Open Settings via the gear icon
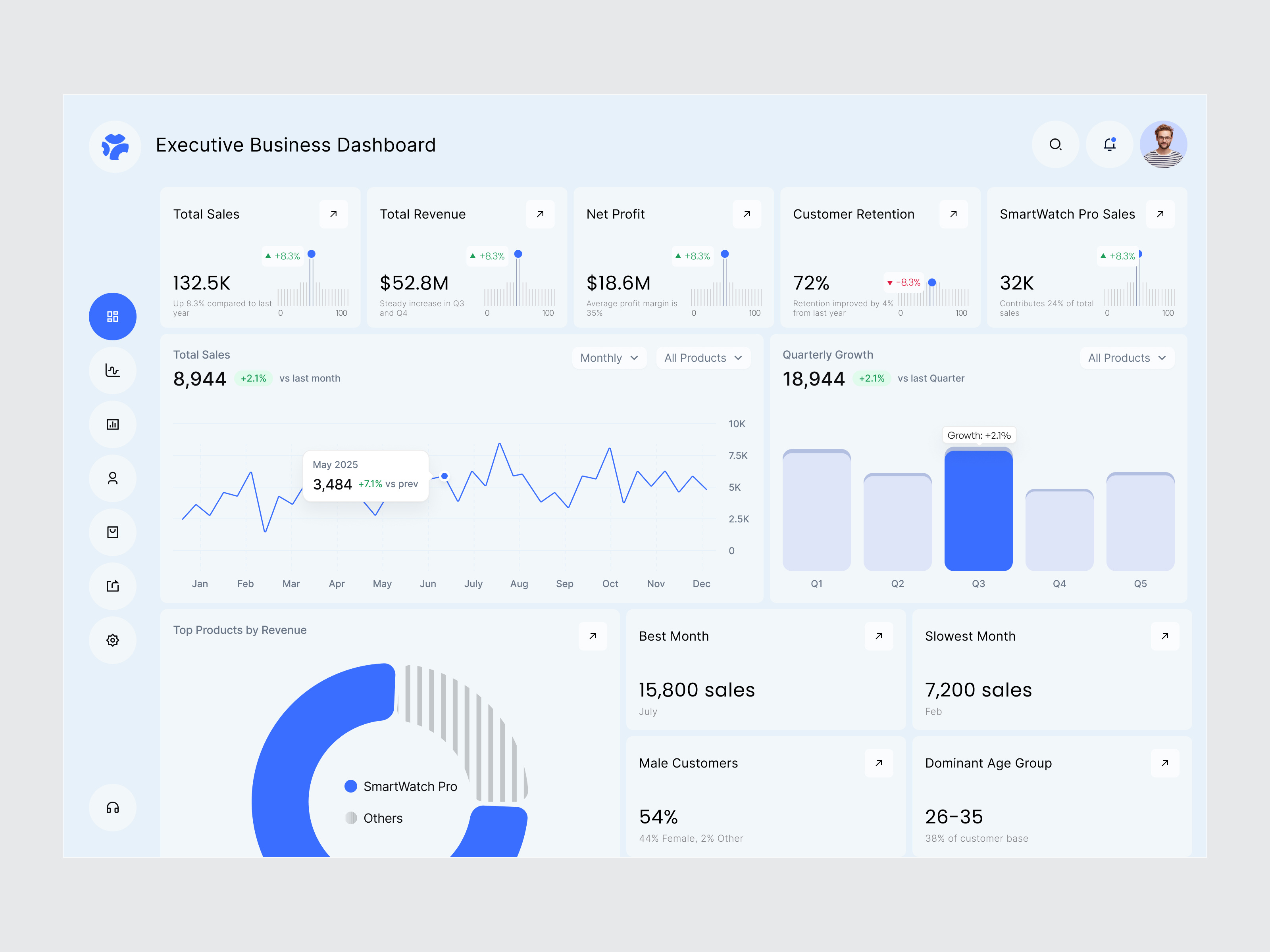This screenshot has height=952, width=1270. click(113, 640)
